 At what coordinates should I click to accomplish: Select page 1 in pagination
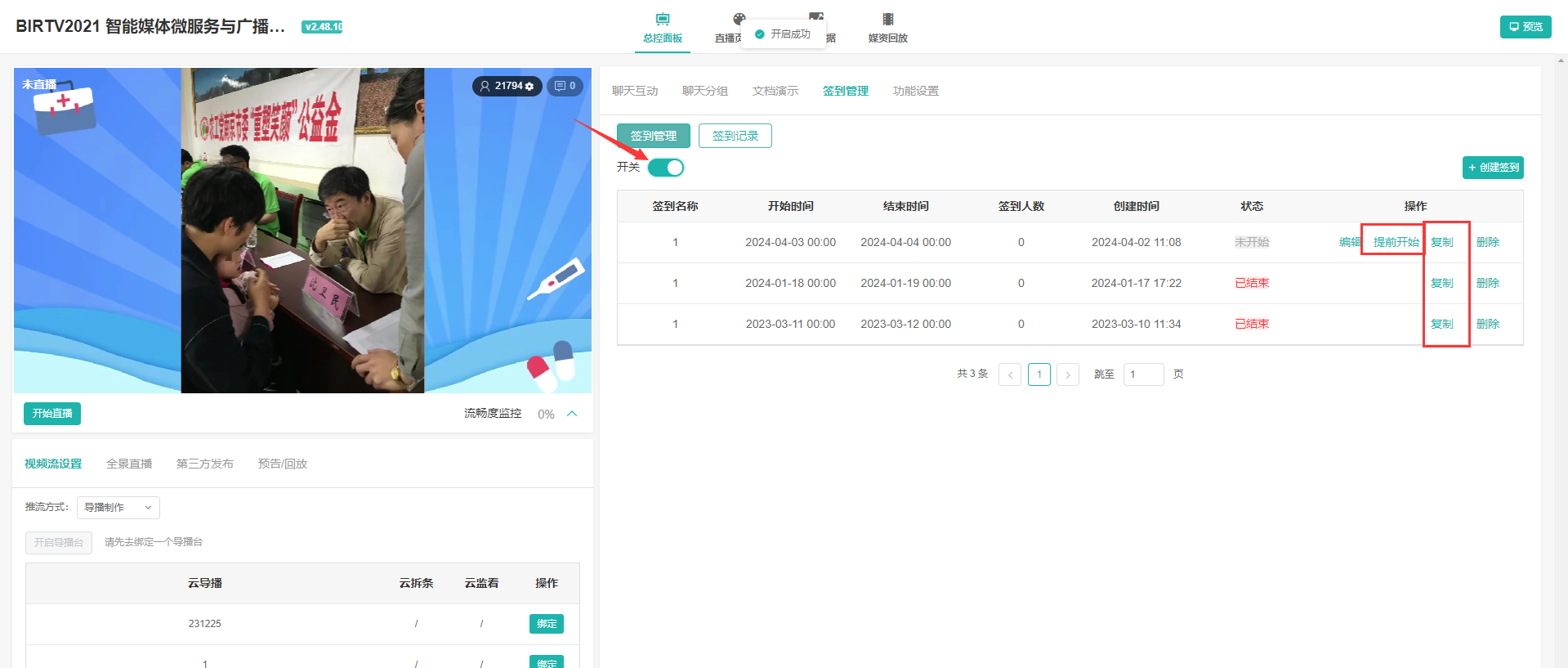1039,374
